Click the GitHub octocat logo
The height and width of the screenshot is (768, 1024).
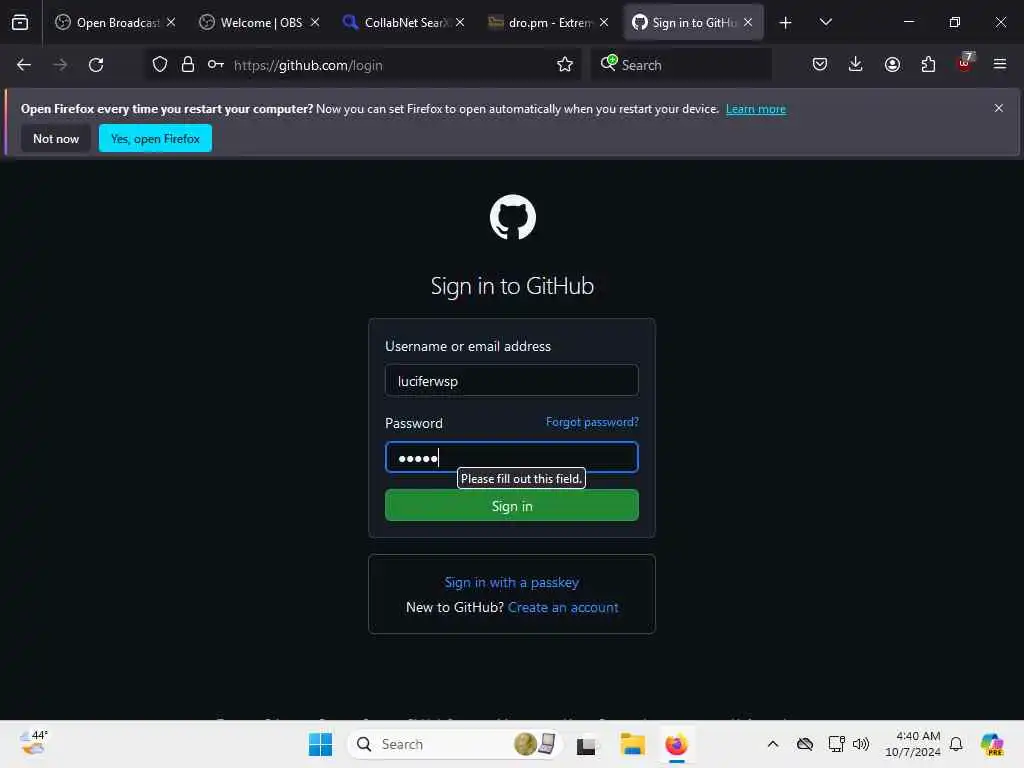click(513, 217)
